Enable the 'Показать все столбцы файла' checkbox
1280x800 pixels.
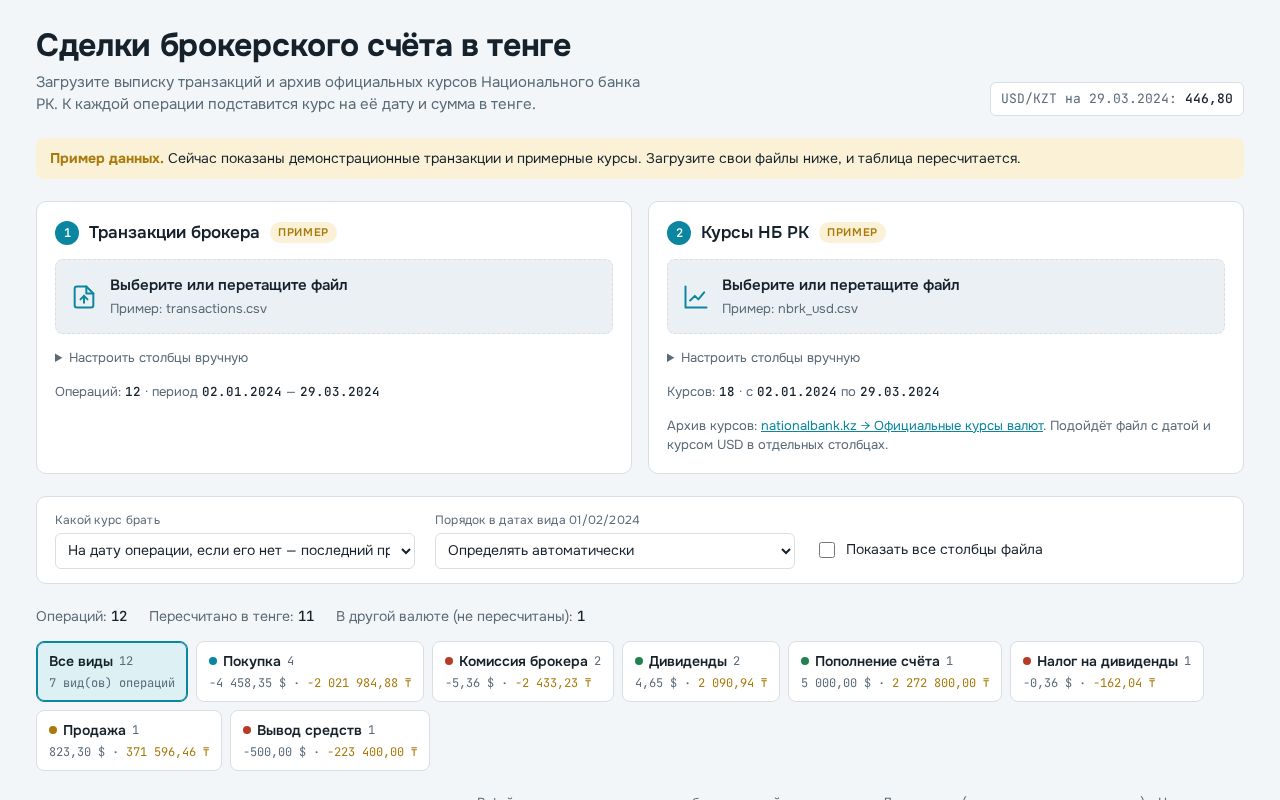(x=827, y=550)
